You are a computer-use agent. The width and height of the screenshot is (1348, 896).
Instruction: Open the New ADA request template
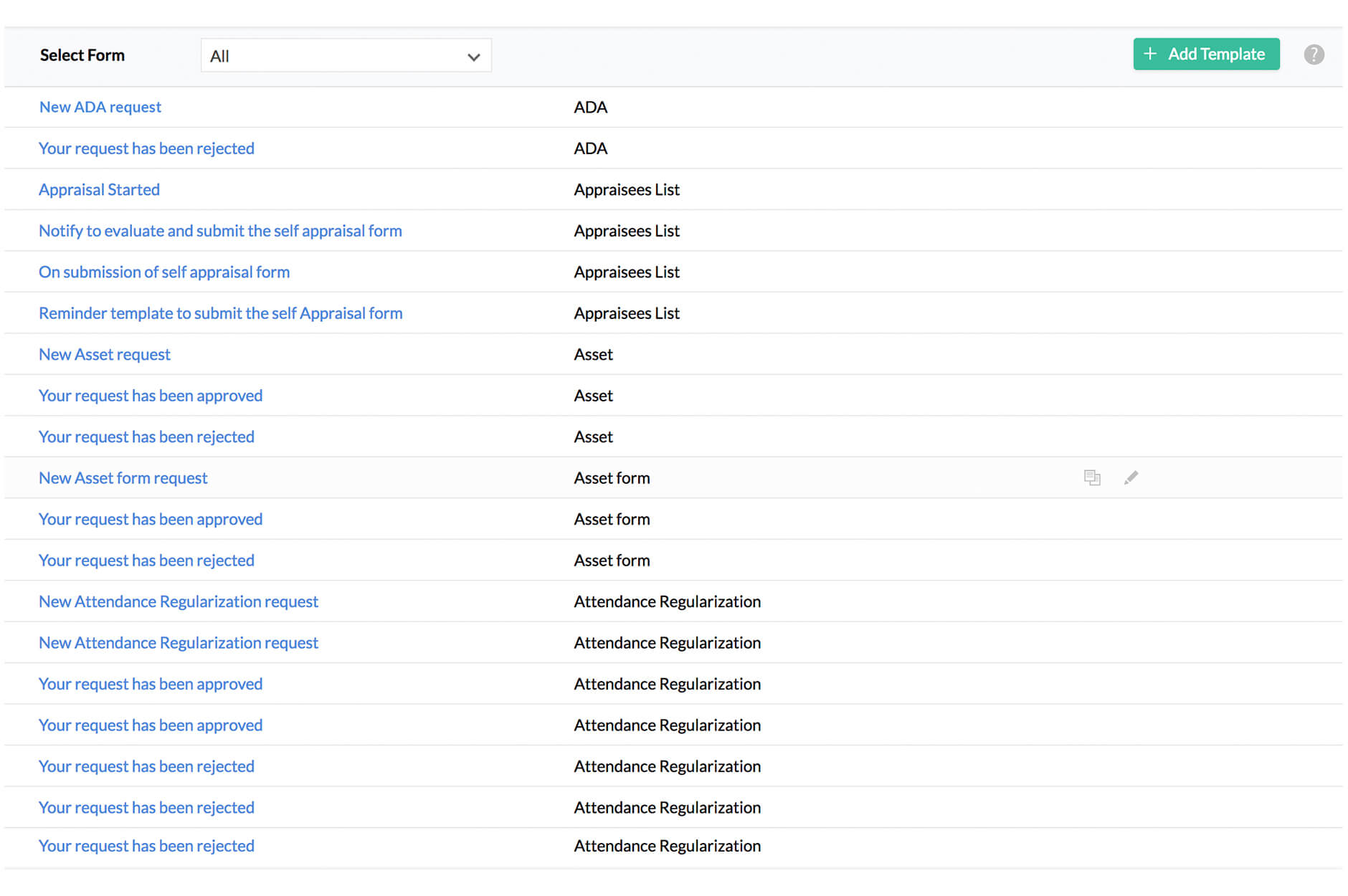tap(100, 107)
